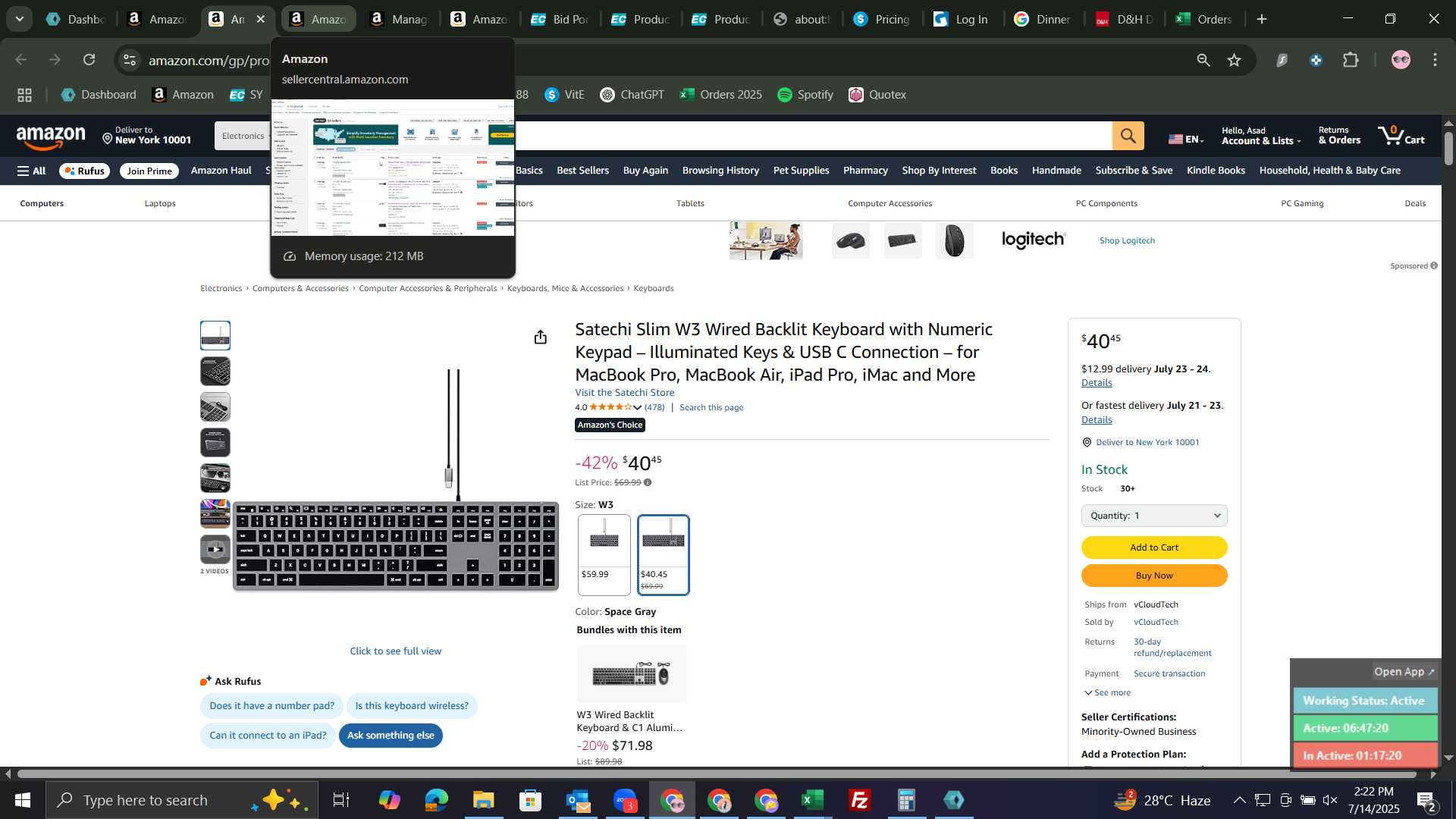Select the $59.99 size option
This screenshot has width=1456, height=819.
[x=604, y=554]
